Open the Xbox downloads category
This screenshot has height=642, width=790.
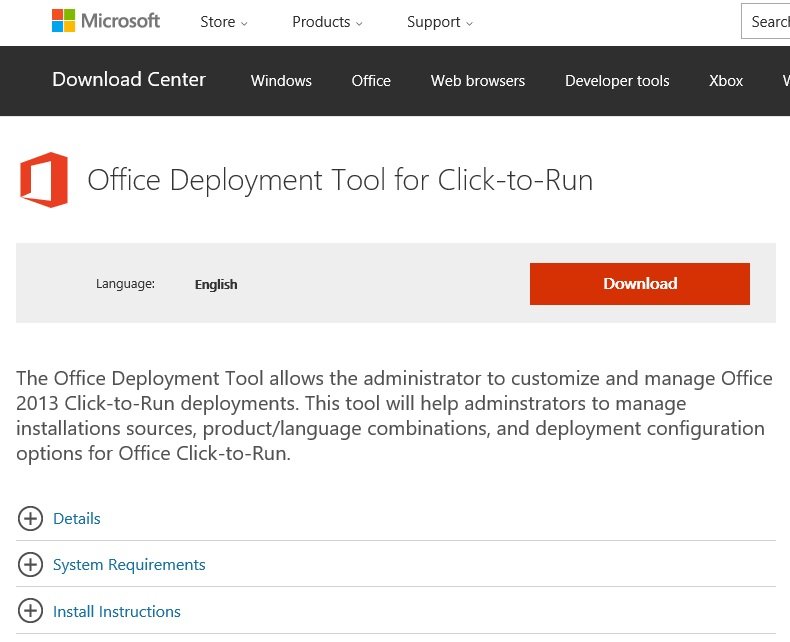pos(726,81)
